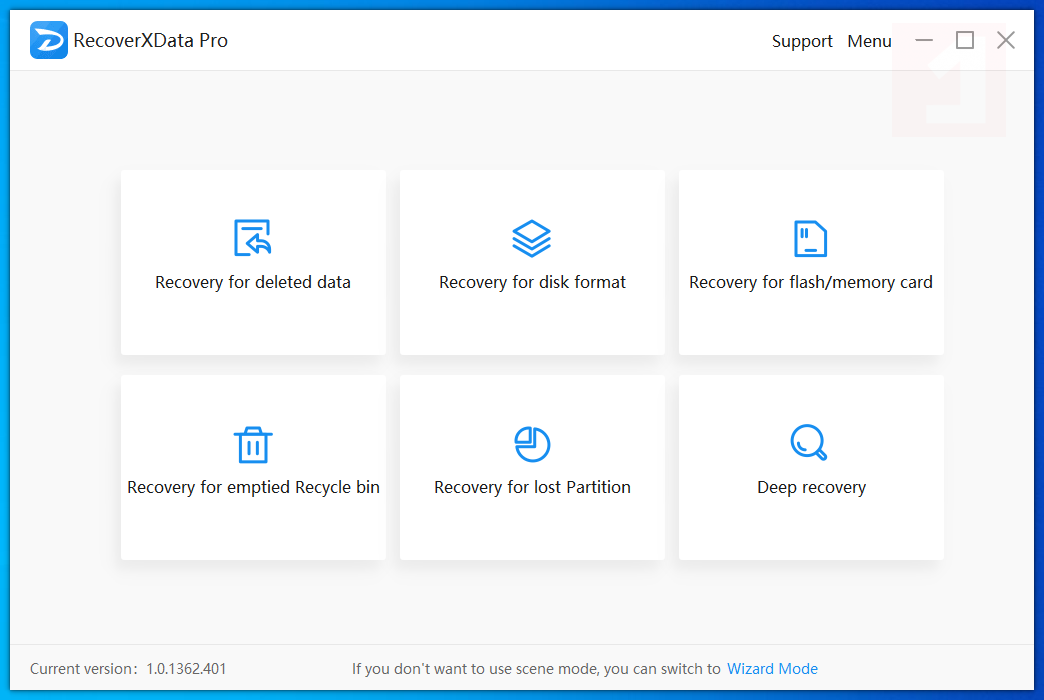
Task: Select Recovery for flash/memory card label
Action: 810,282
